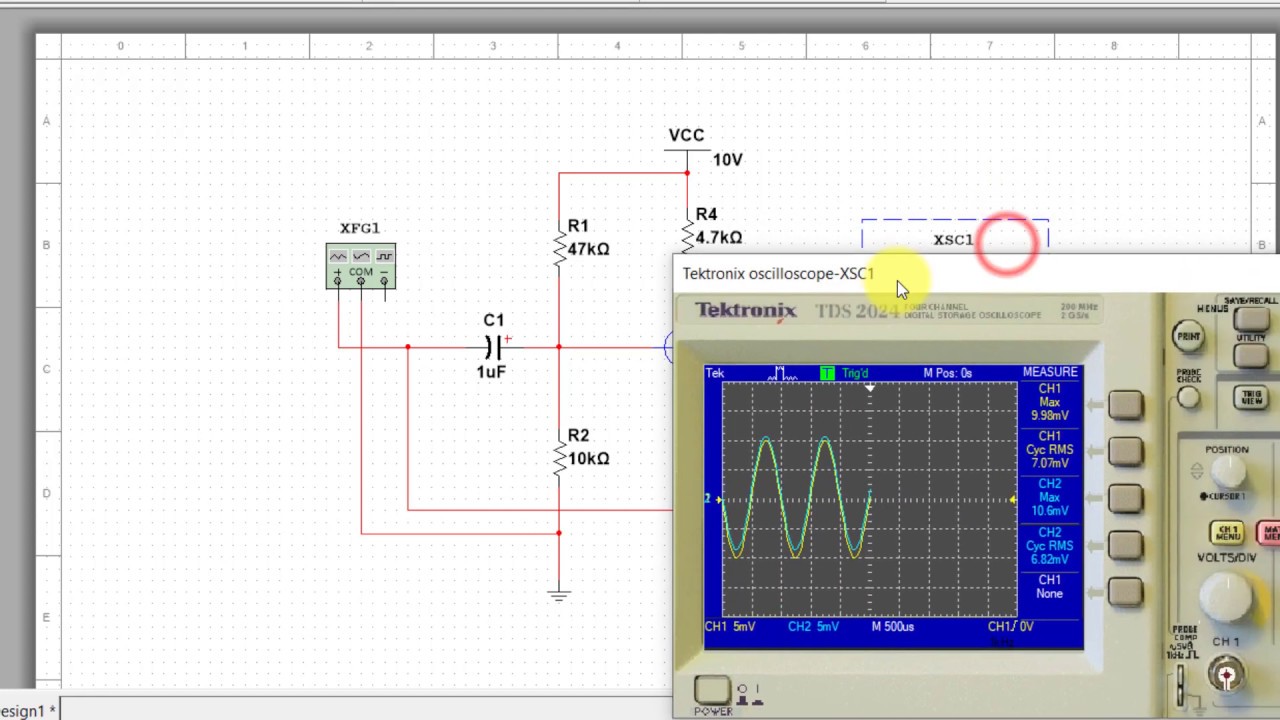Click the square wave icon on XFG1
The width and height of the screenshot is (1280, 720).
tap(384, 257)
